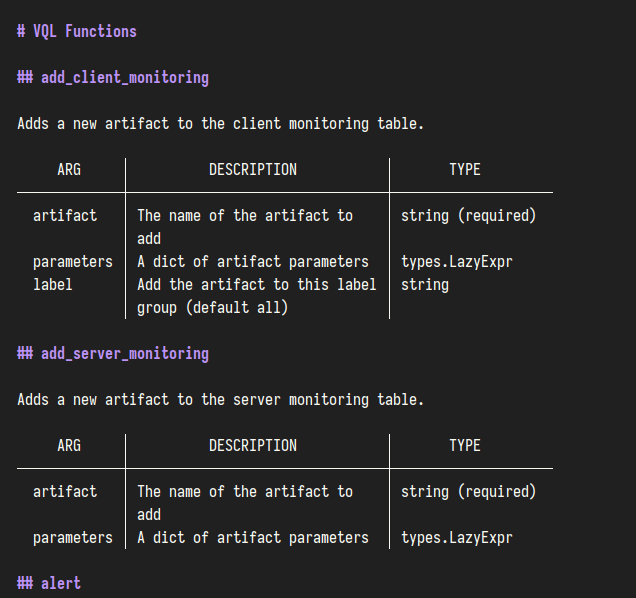Click ARG column header in first table
Viewport: 636px width, 598px height.
[69, 170]
